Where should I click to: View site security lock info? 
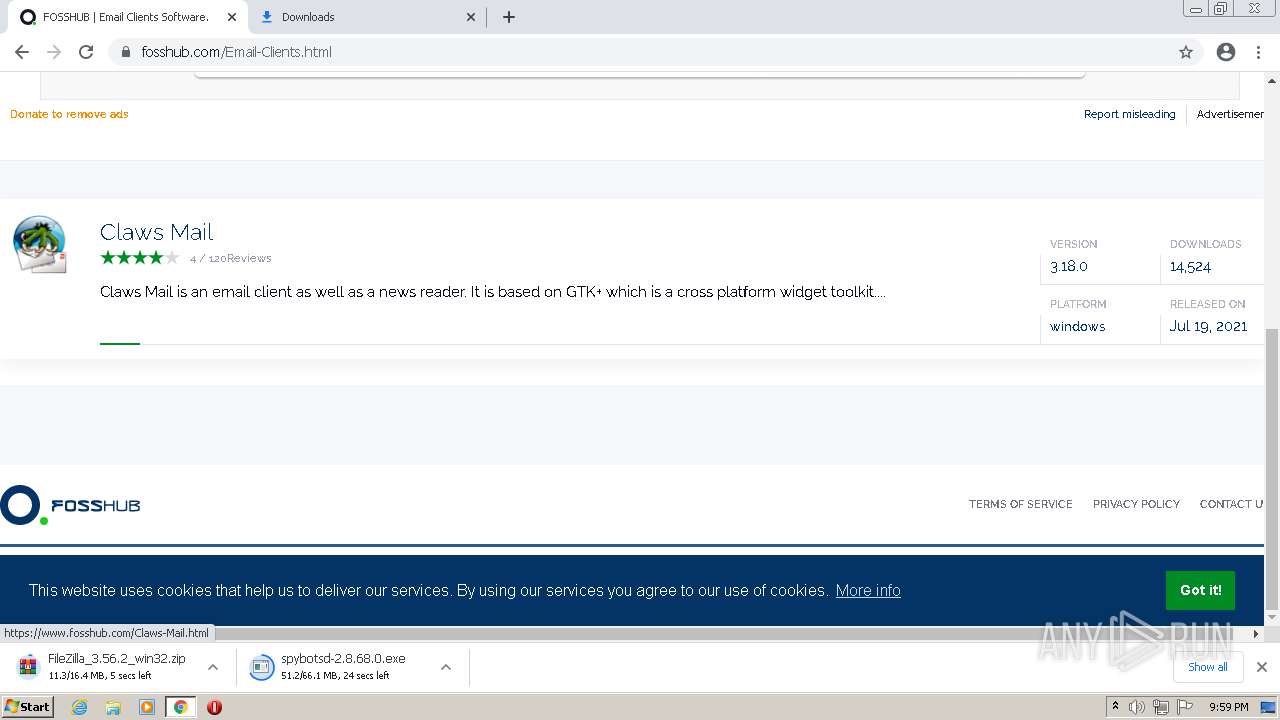126,52
